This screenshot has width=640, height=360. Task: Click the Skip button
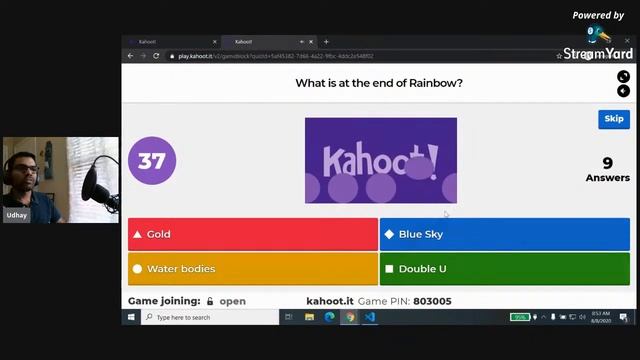point(614,119)
